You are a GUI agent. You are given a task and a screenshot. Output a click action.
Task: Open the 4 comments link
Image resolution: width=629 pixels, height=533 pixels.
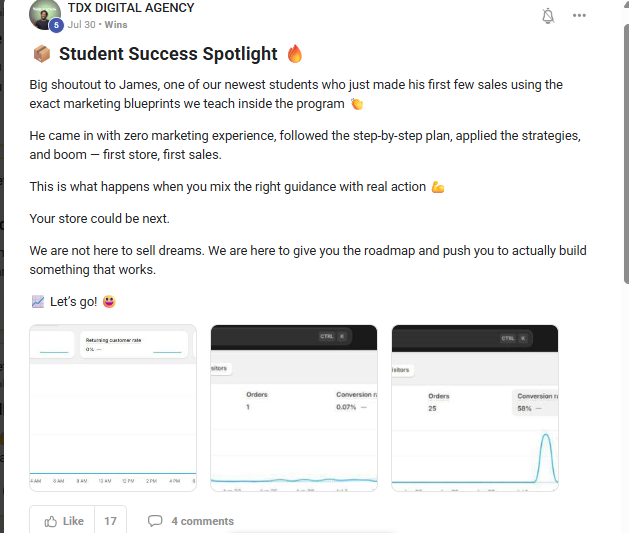point(202,520)
